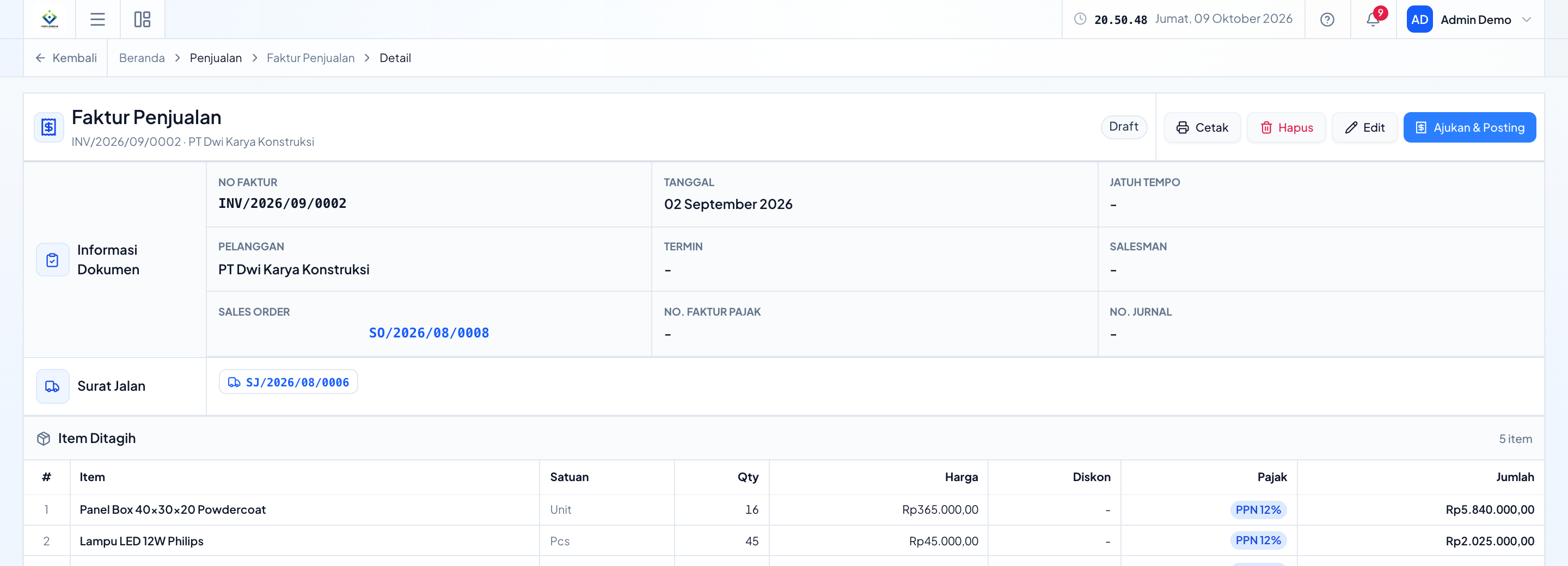
Task: Click the invoice icon beside Faktur Penjualan title
Action: 48,127
